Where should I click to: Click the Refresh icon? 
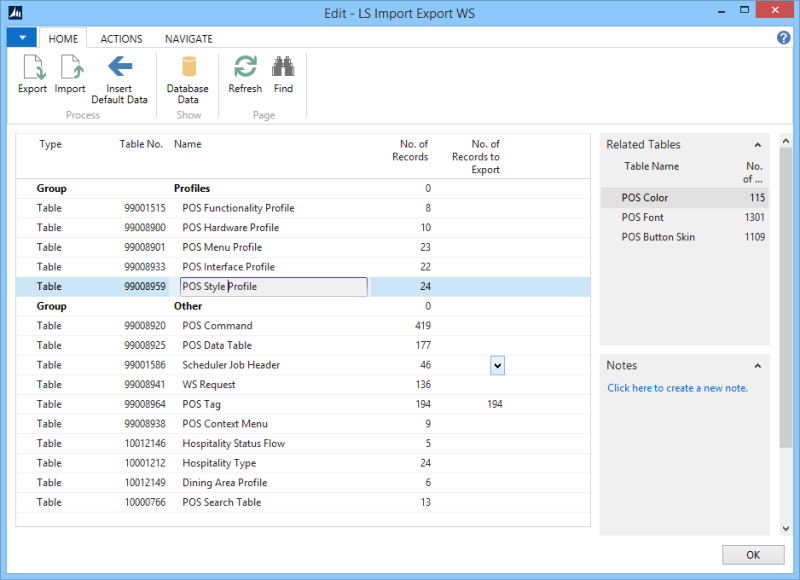[x=245, y=68]
